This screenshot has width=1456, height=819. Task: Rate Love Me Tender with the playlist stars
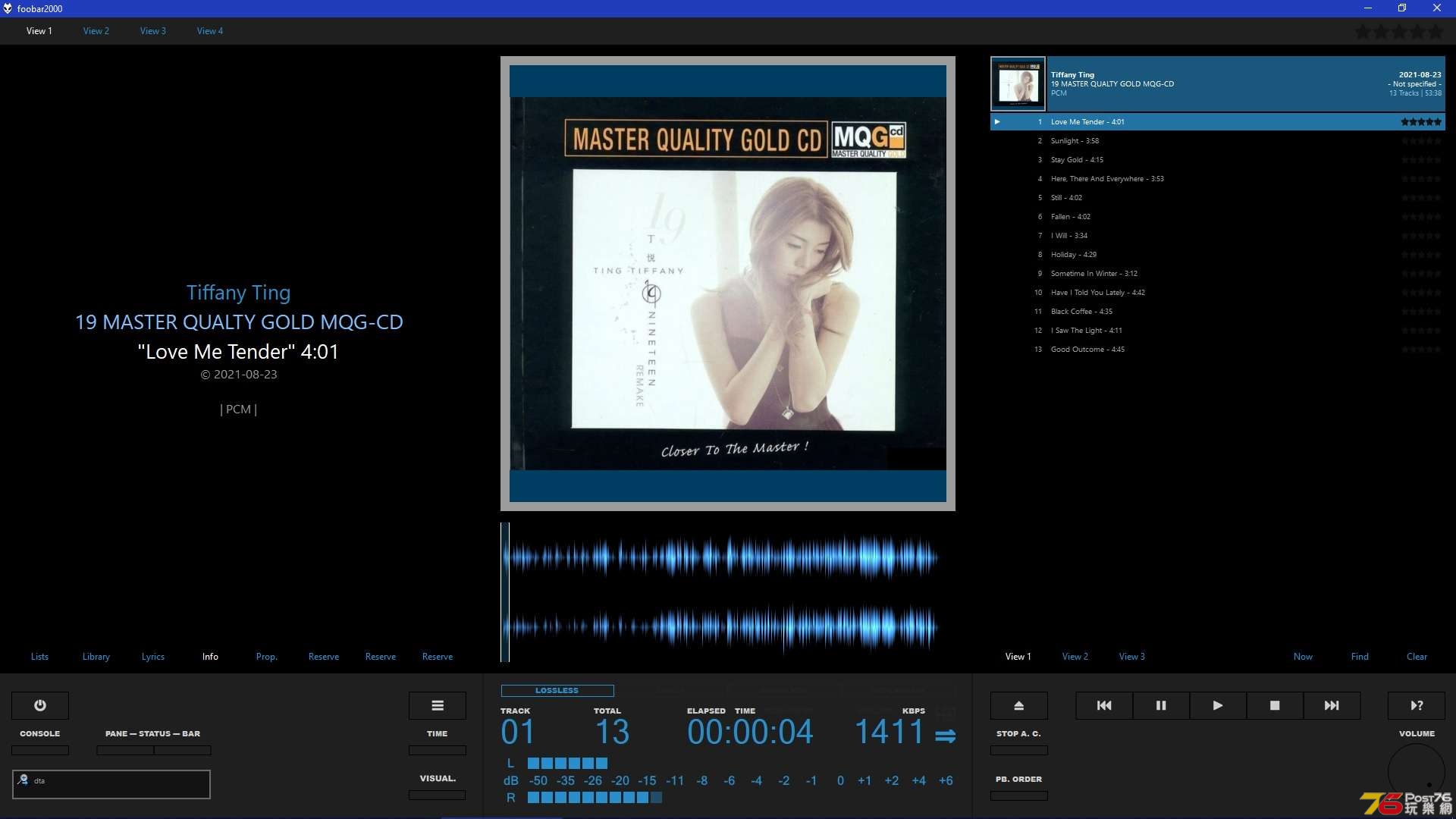(x=1421, y=121)
